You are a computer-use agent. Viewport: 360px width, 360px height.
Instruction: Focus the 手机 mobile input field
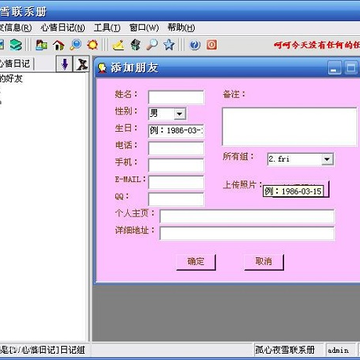point(176,165)
